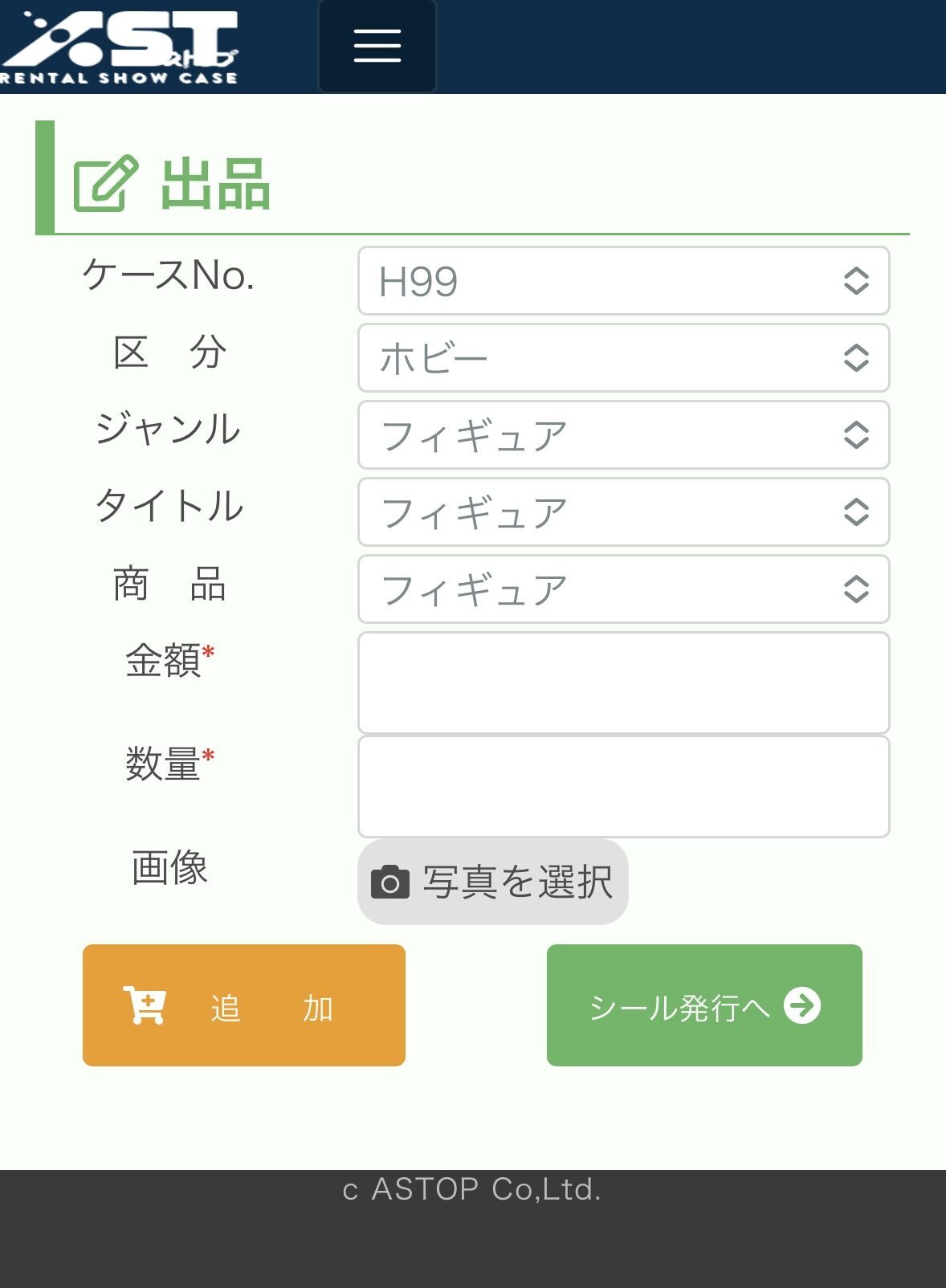This screenshot has height=1288, width=946.
Task: Click the edit pencil icon beside 出品
Action: tap(104, 184)
